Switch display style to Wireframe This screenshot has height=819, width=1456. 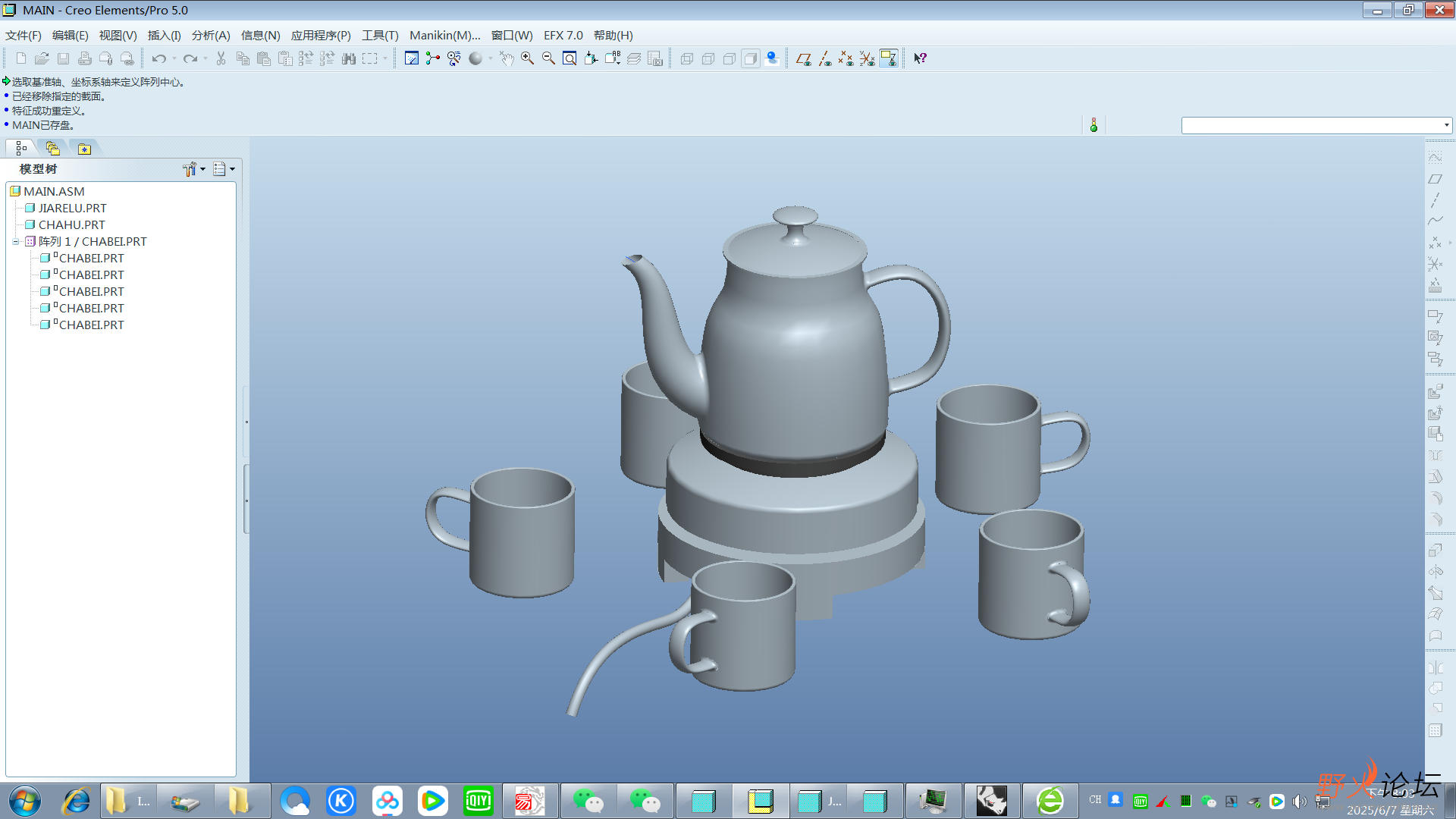click(x=687, y=58)
